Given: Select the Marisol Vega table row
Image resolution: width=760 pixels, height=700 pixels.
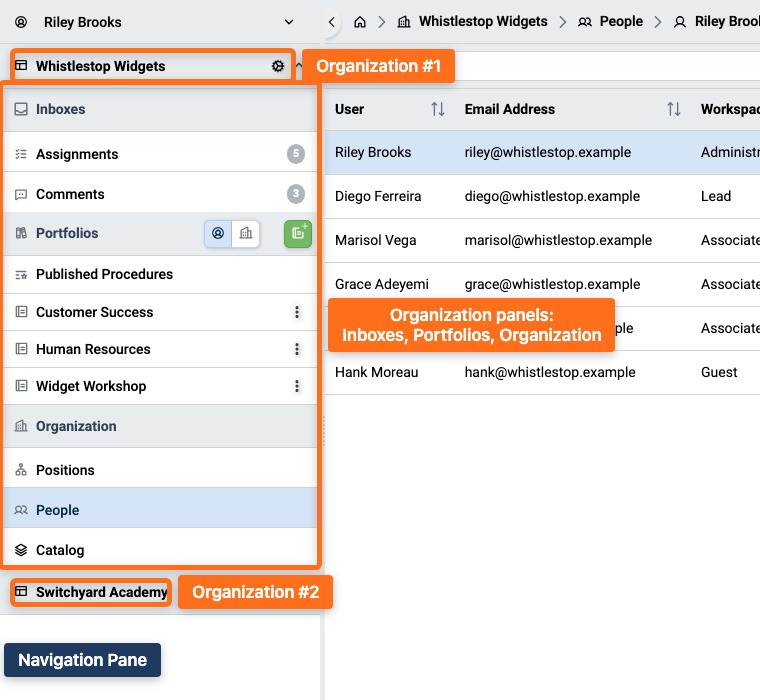Looking at the screenshot, I should pyautogui.click(x=542, y=240).
